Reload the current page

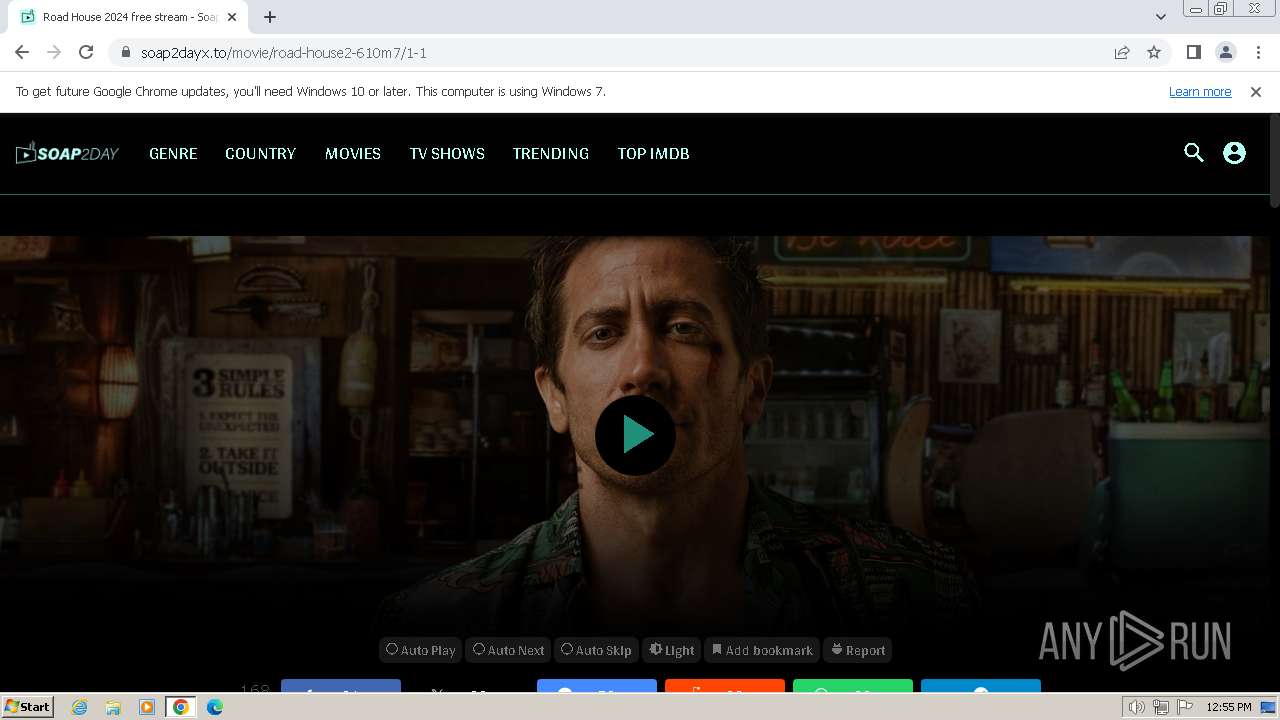(86, 52)
